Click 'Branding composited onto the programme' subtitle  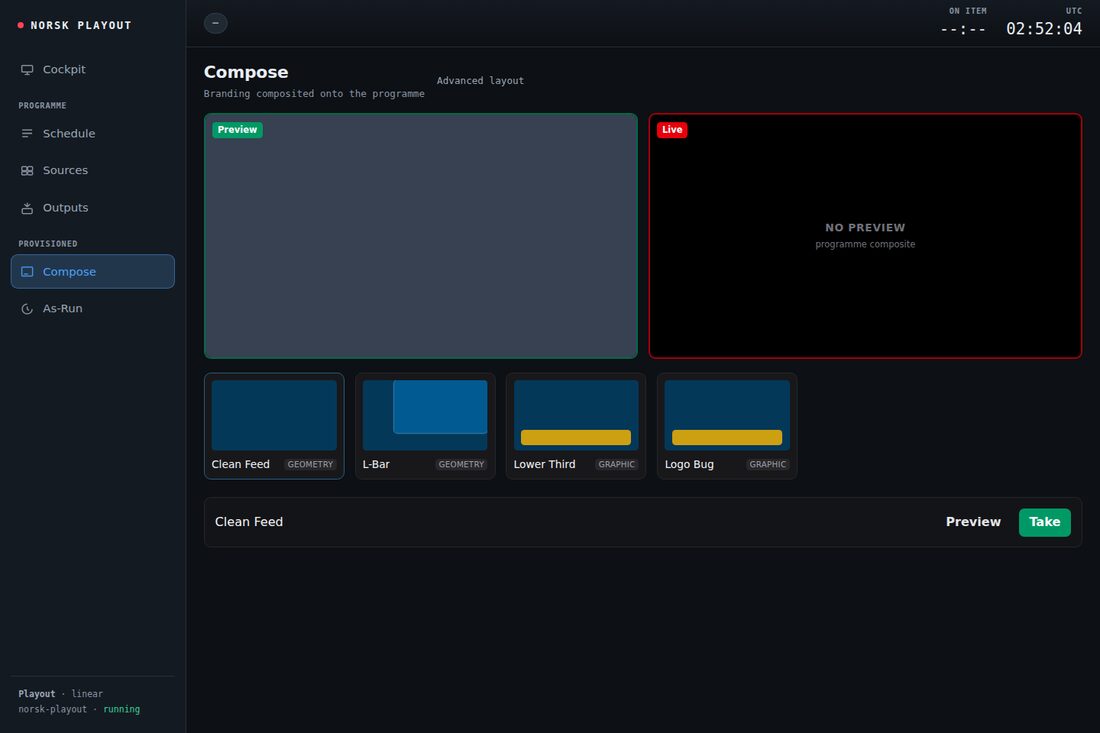tap(314, 94)
